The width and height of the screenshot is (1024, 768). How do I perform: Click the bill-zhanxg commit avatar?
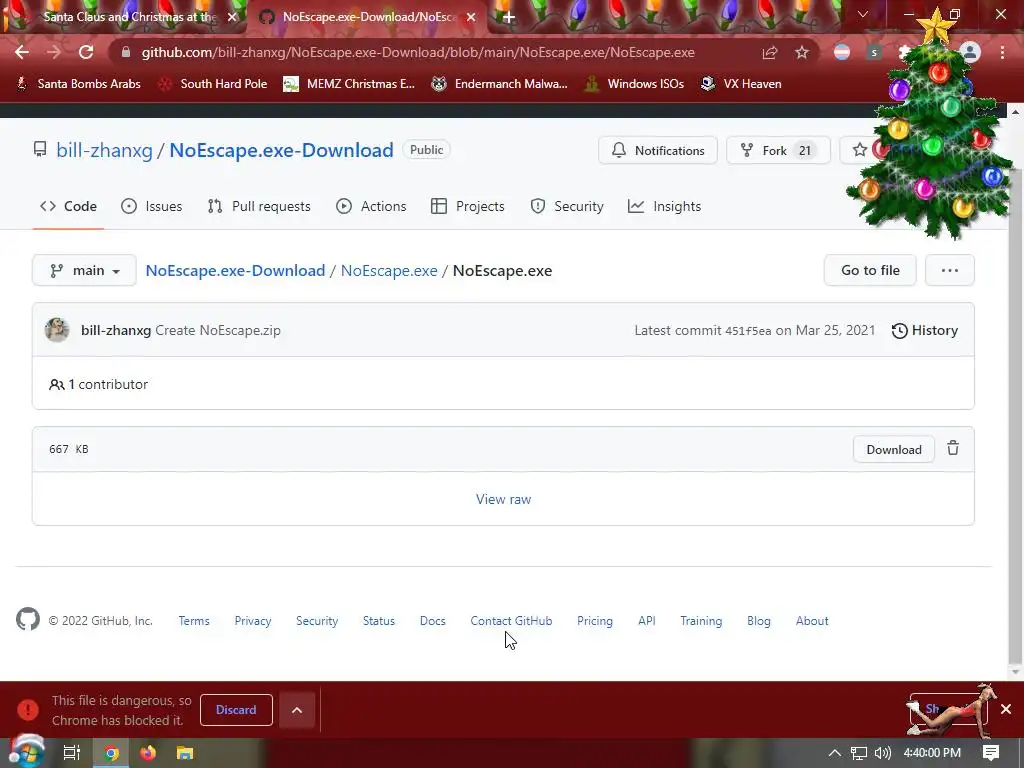click(57, 330)
